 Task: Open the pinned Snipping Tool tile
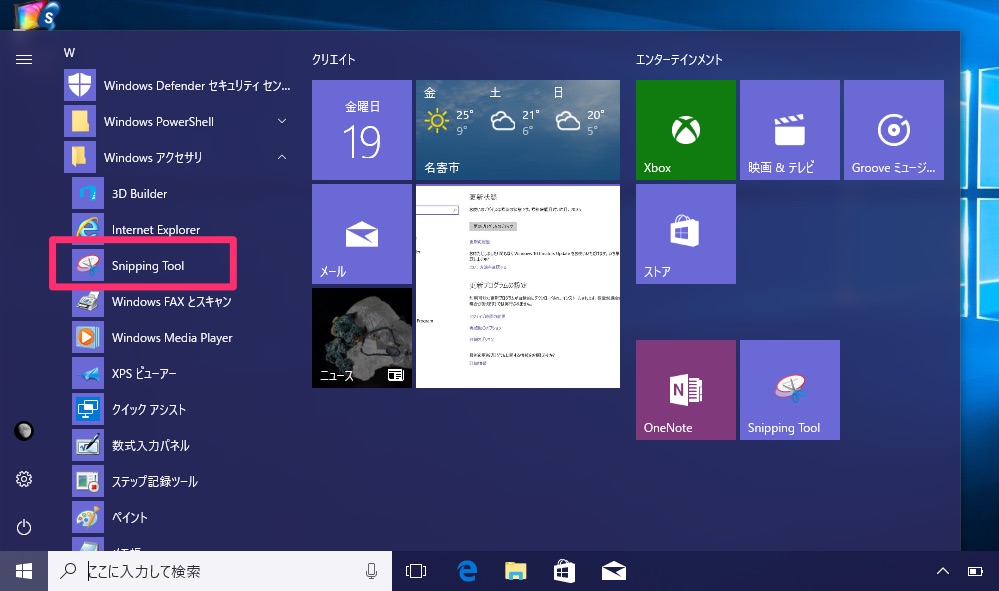(789, 390)
